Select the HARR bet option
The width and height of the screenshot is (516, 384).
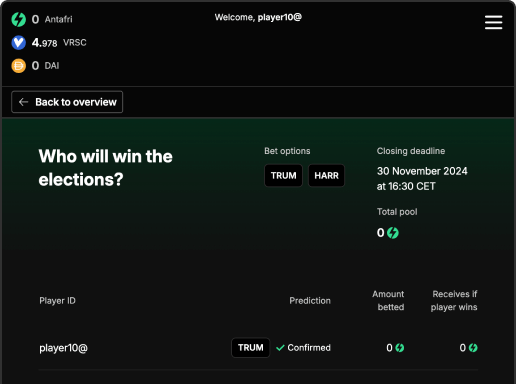click(x=326, y=175)
